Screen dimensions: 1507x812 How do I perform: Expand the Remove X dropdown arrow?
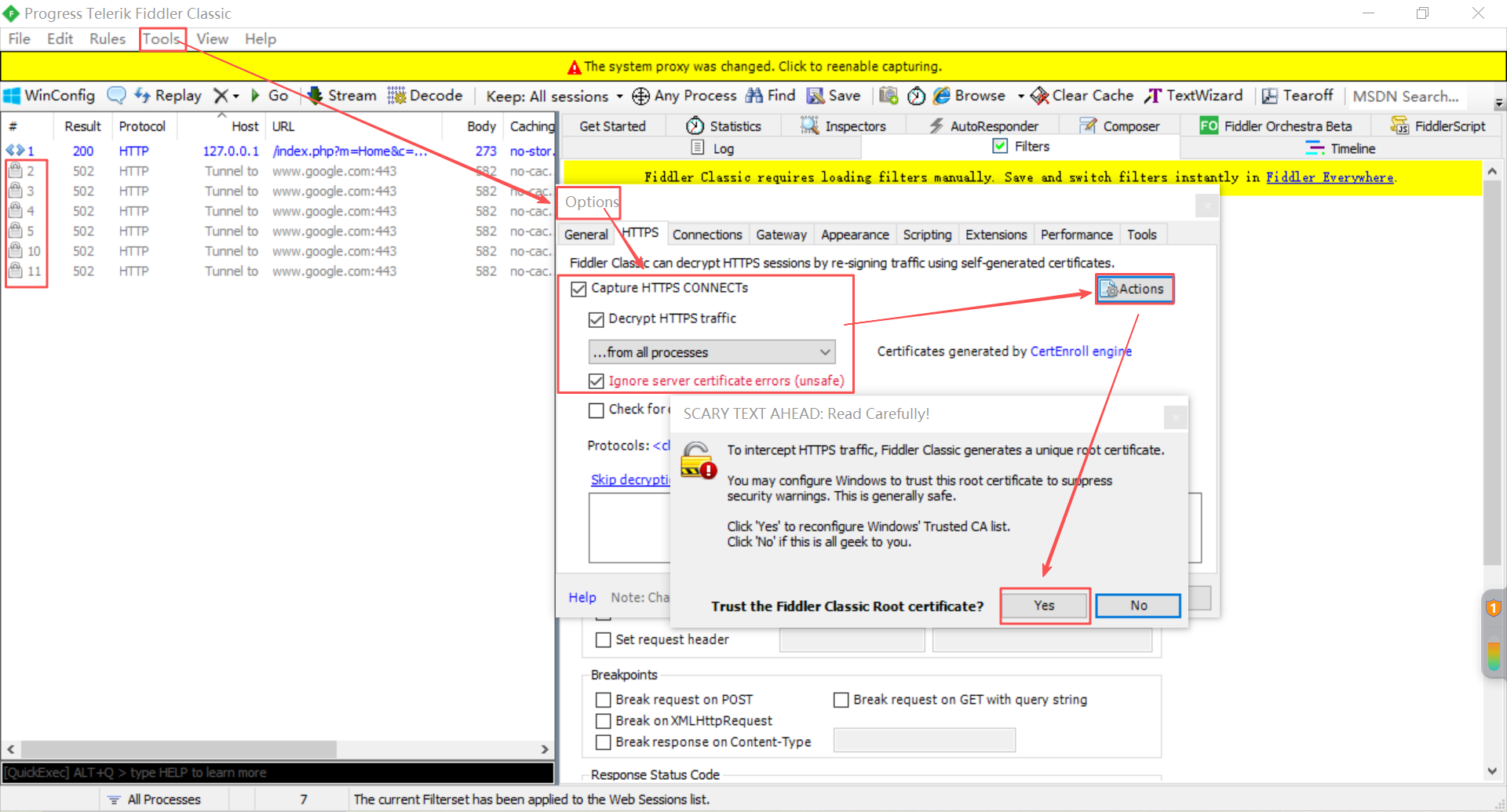pyautogui.click(x=235, y=96)
